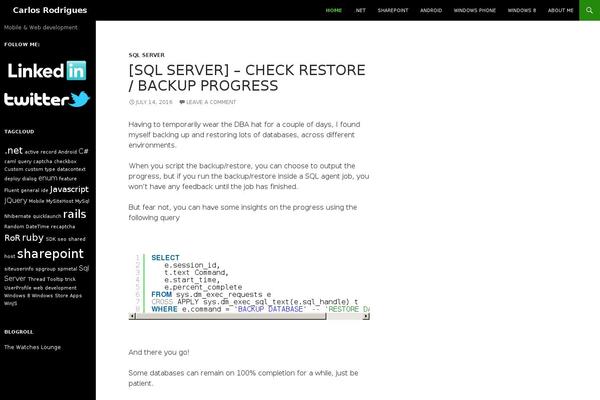Click the 'And there you go!' paragraph
The width and height of the screenshot is (600, 400).
159,352
